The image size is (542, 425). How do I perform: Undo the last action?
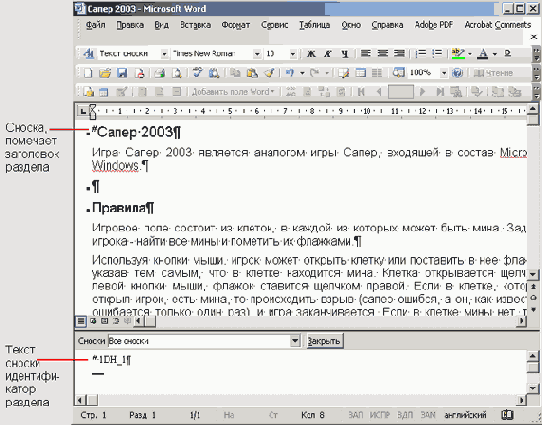click(290, 73)
